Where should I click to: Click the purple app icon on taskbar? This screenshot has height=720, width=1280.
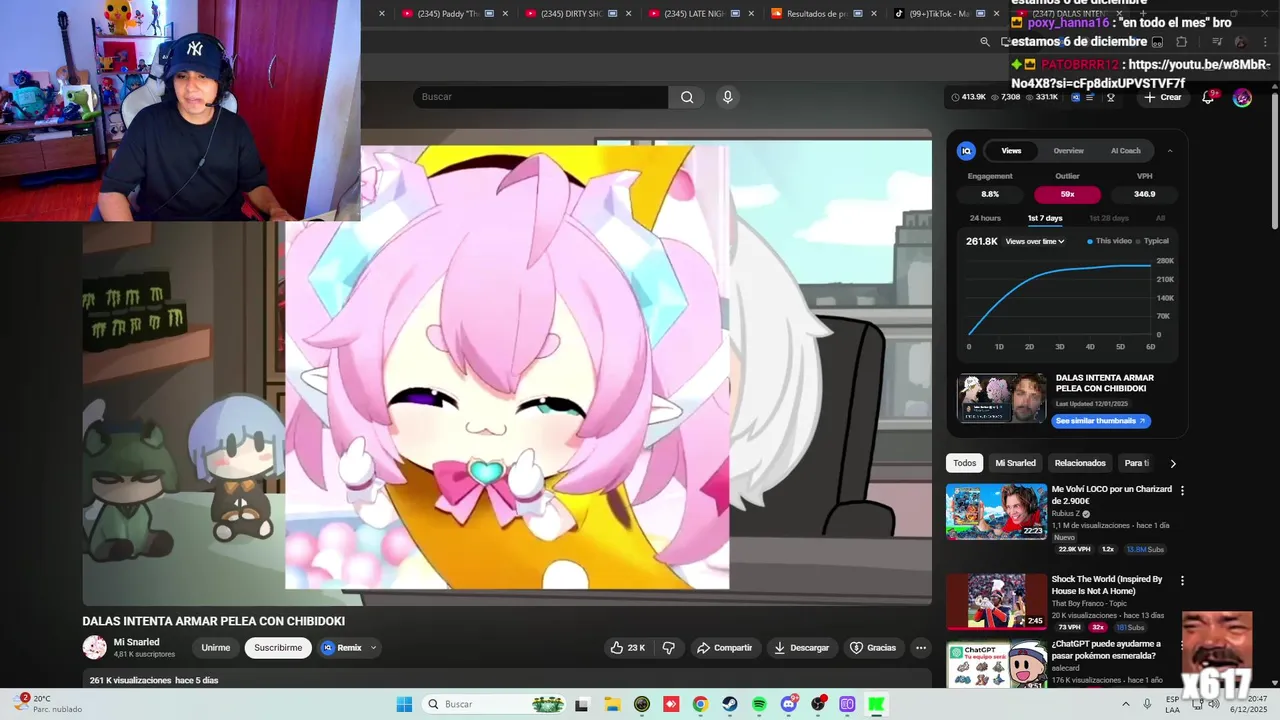847,704
